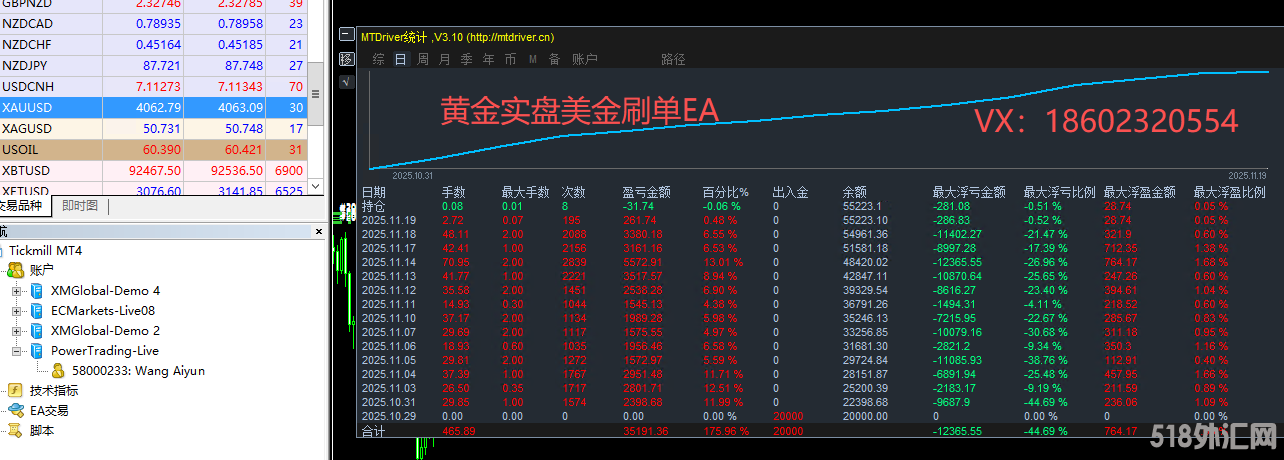Screen dimensions: 1284x460
Task: Select the NZDJPY symbol row
Action: tap(154, 65)
